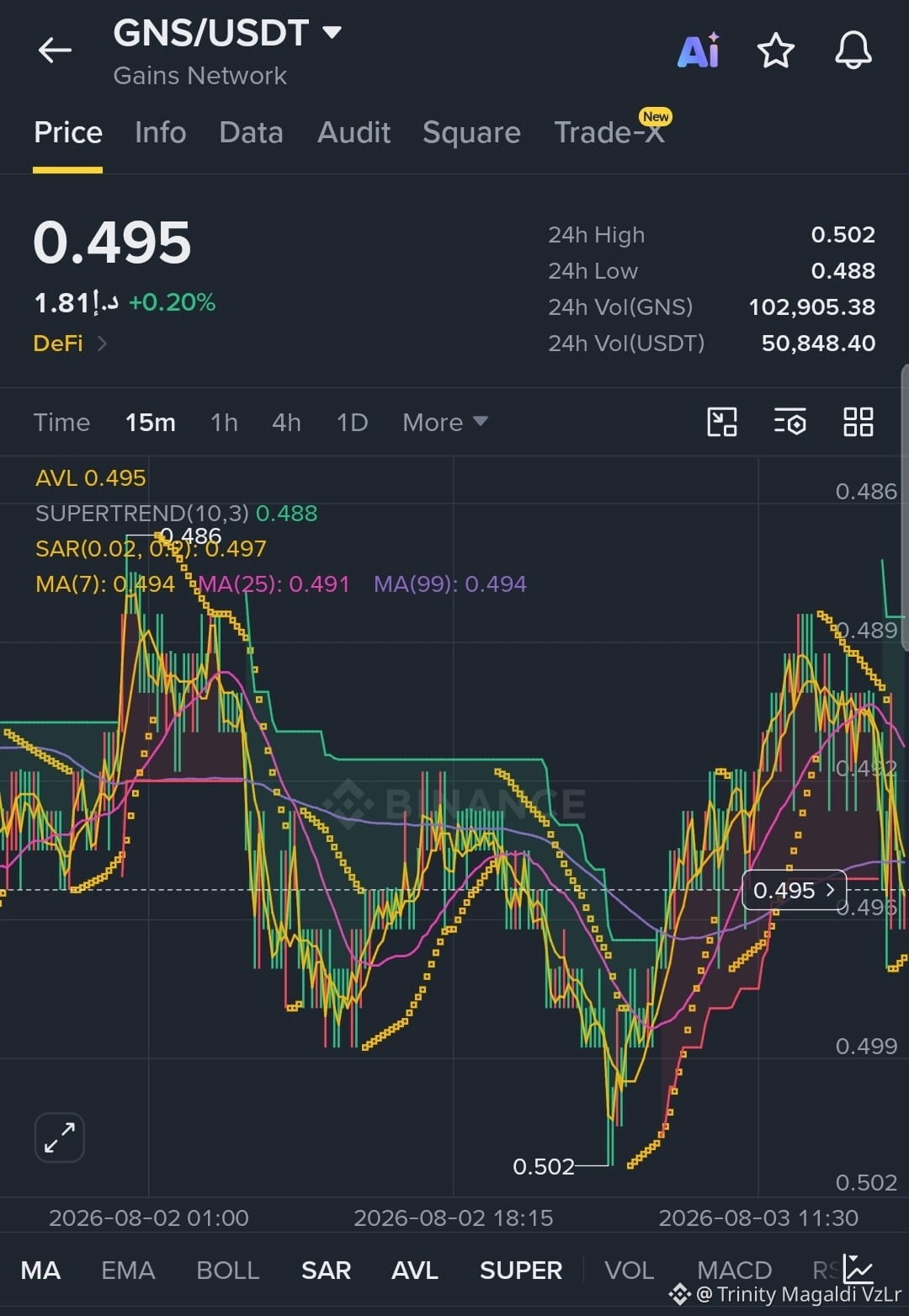
Task: Go back using the left arrow
Action: pos(55,51)
